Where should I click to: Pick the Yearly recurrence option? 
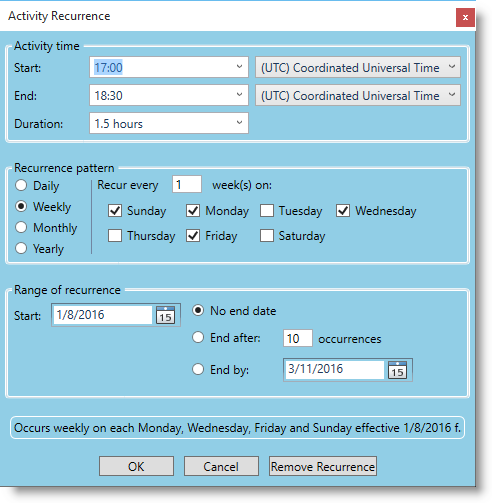pyautogui.click(x=21, y=248)
